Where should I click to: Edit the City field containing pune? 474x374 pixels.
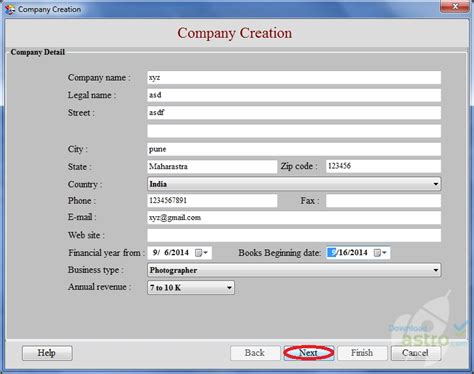(294, 149)
